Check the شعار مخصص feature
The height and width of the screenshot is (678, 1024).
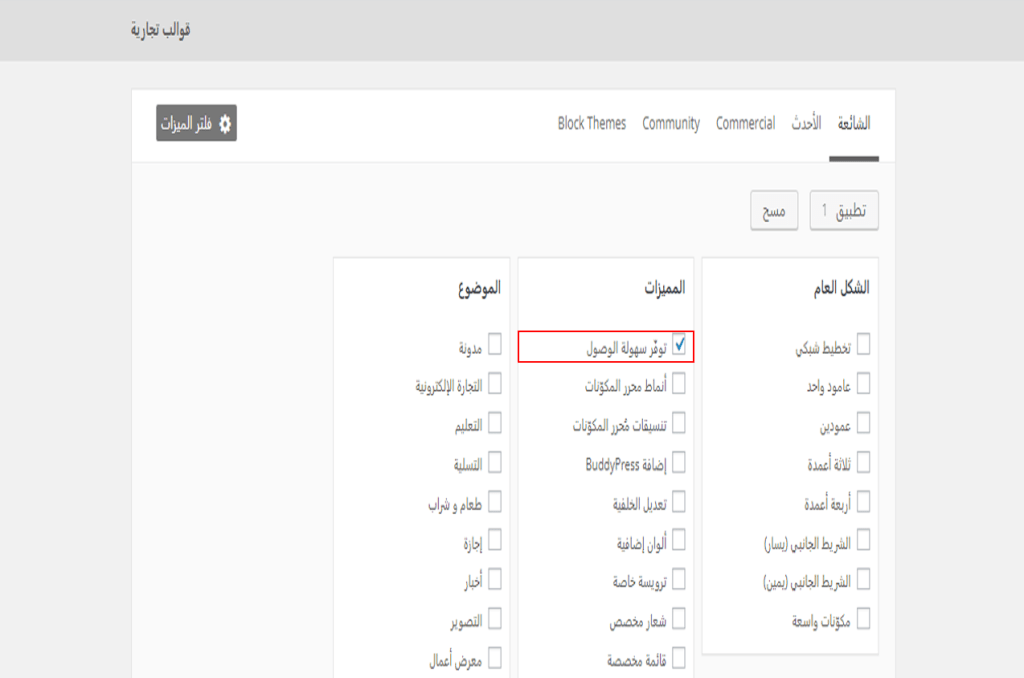pos(679,619)
